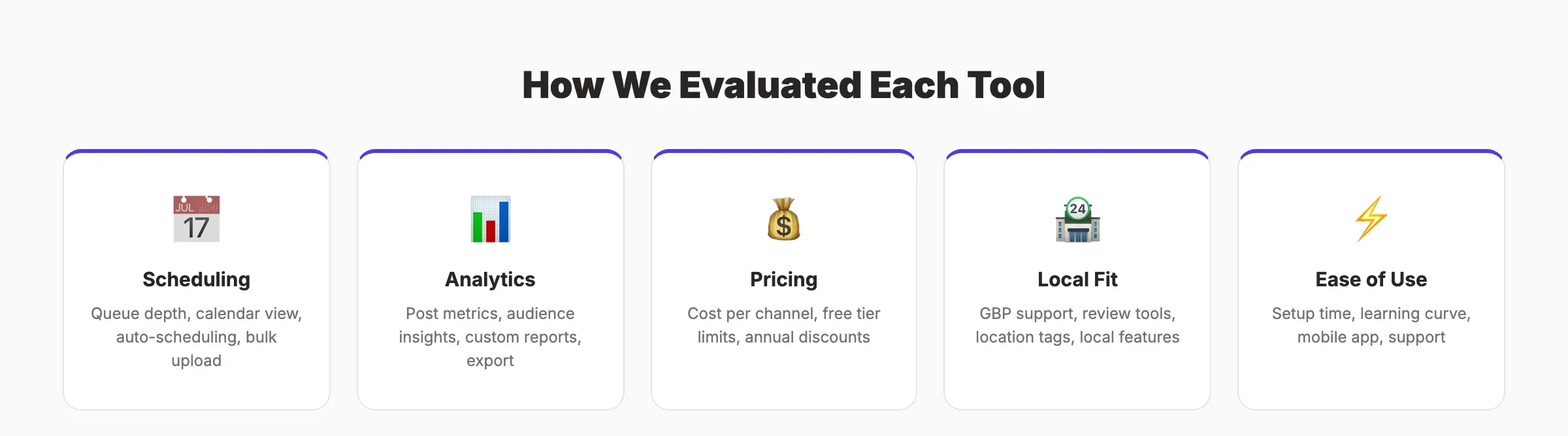Click the lightning bolt Ease of Use icon

pos(1371,219)
